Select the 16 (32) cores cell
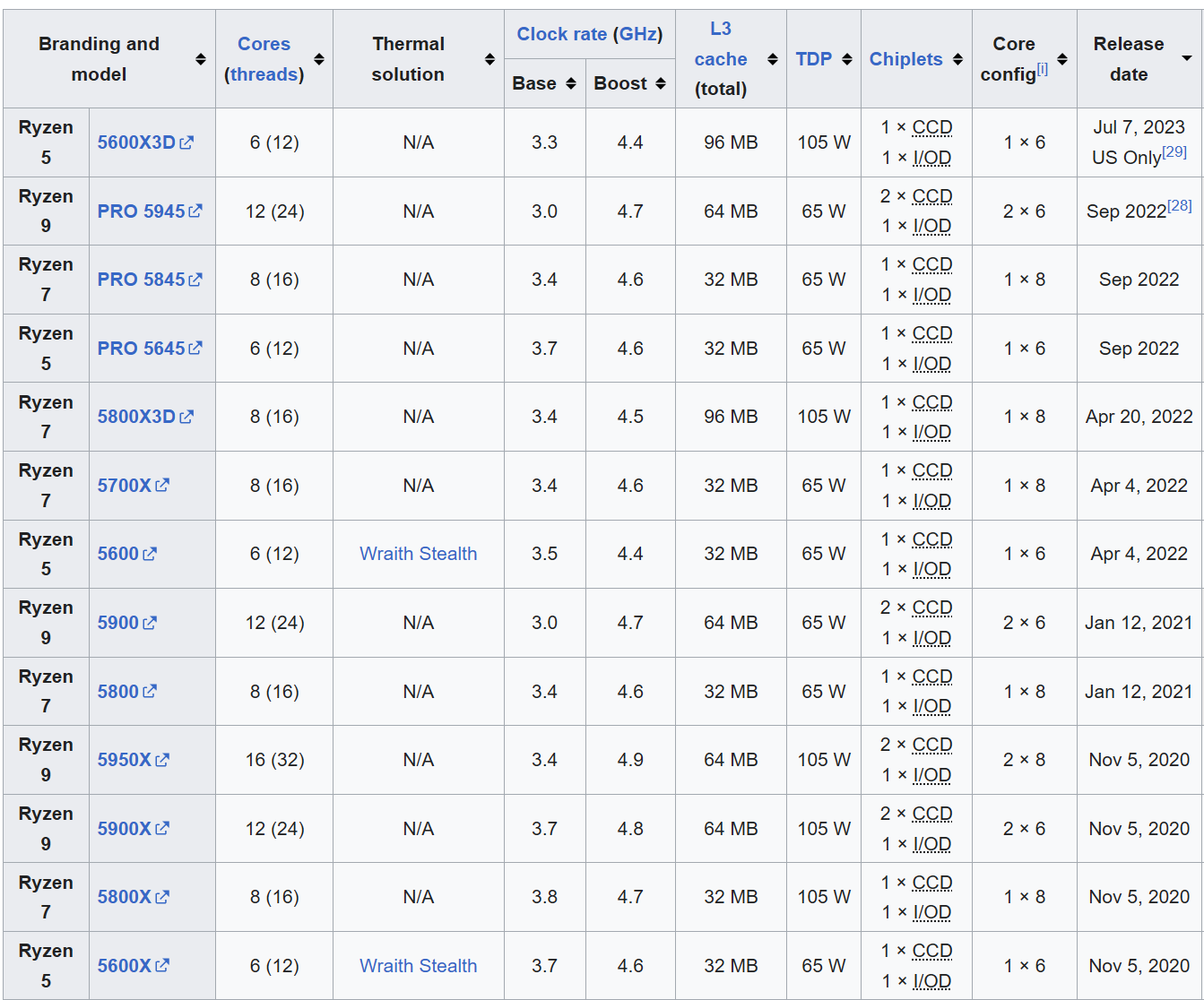 pos(275,760)
